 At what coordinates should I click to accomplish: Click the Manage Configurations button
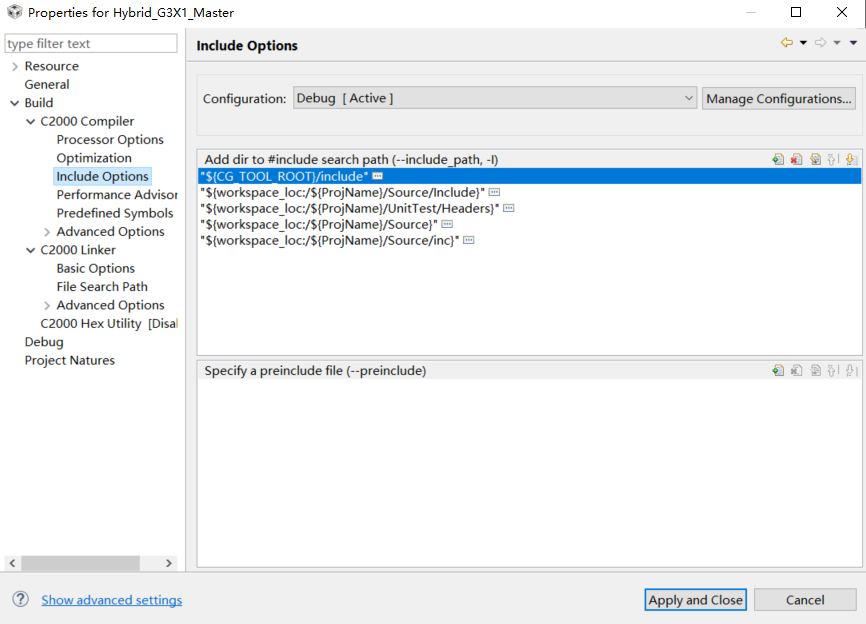779,99
